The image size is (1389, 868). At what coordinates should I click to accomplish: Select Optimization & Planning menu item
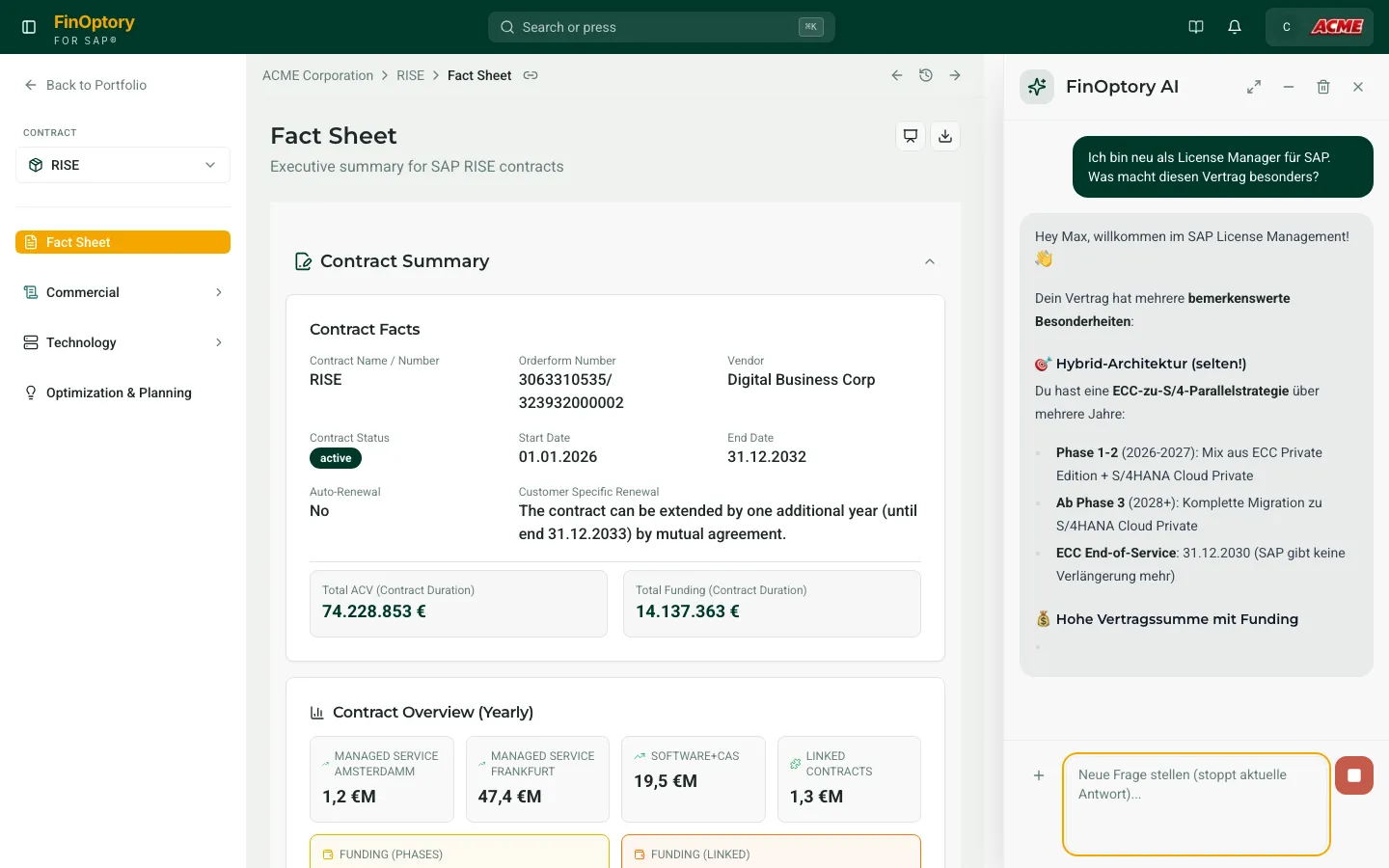[x=119, y=393]
